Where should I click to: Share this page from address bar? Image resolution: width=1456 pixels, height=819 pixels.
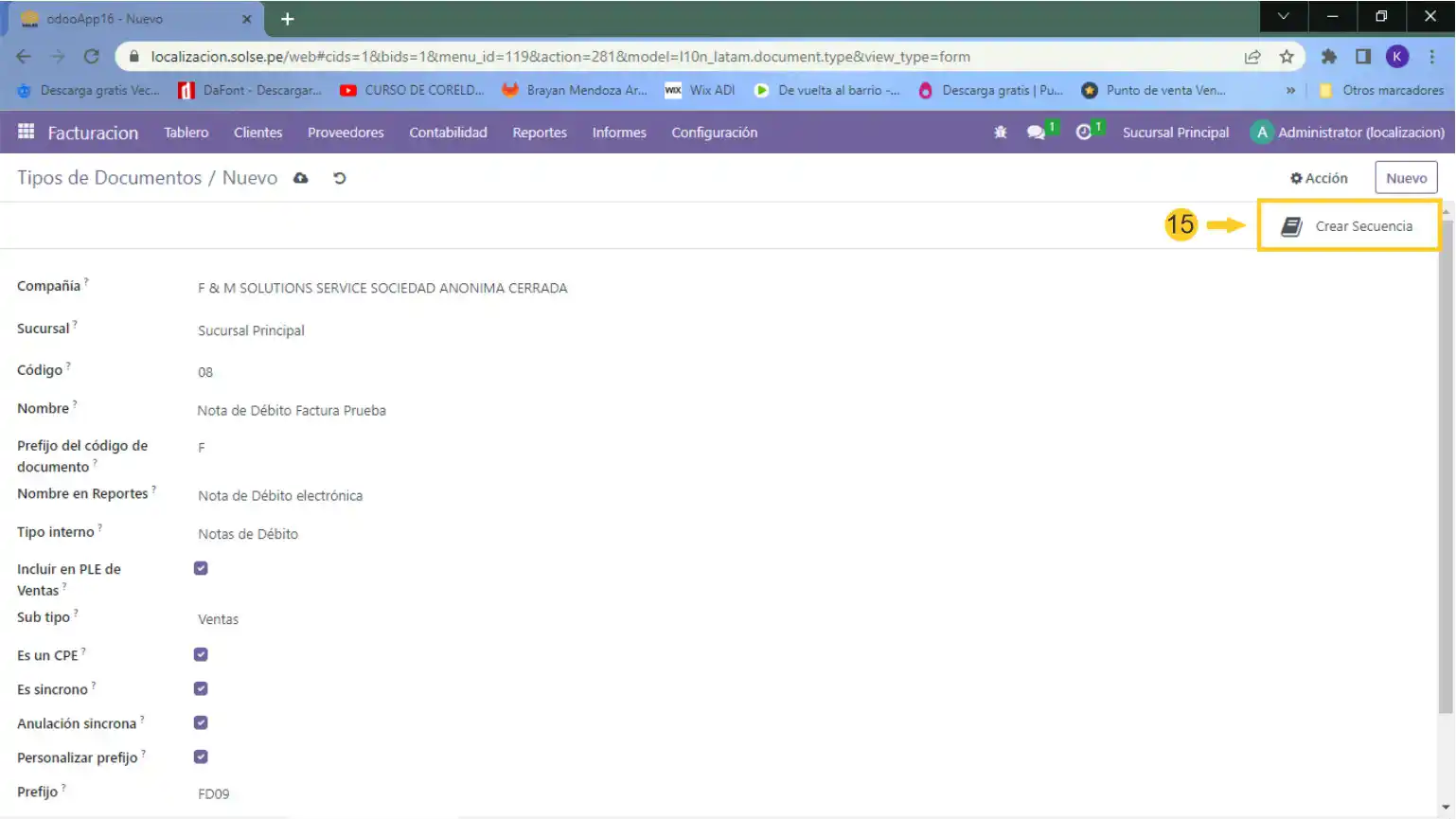[x=1252, y=57]
